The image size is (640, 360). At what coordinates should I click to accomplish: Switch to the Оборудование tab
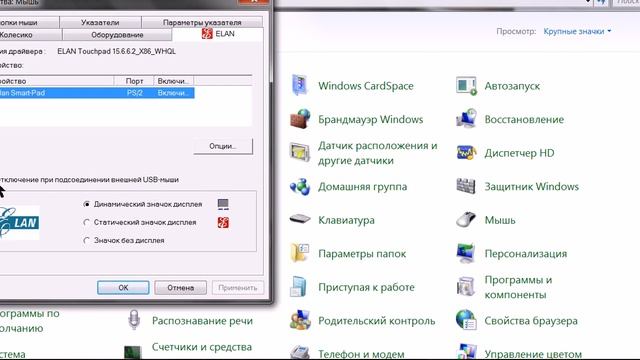point(117,35)
